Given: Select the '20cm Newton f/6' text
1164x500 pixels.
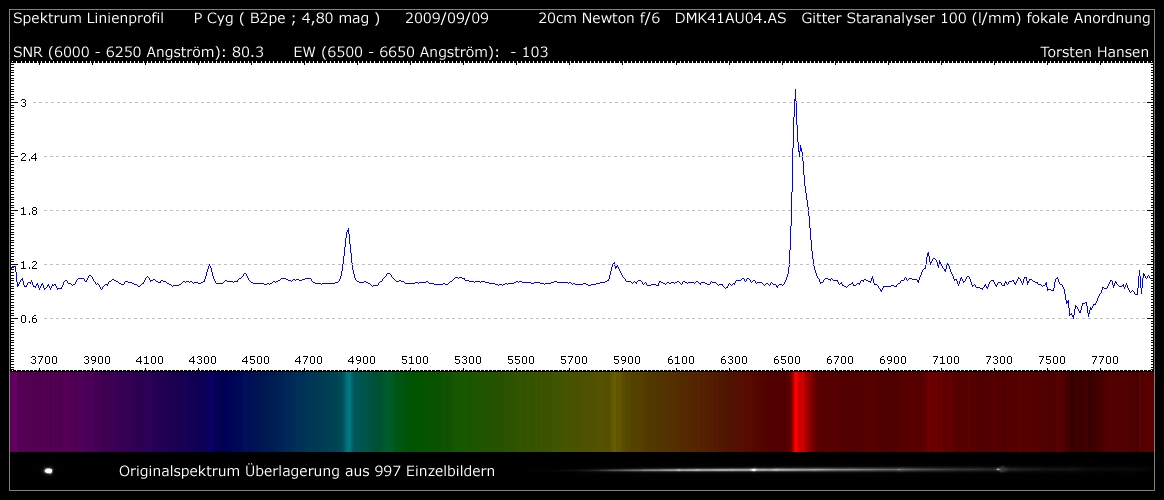Looking at the screenshot, I should (x=598, y=19).
